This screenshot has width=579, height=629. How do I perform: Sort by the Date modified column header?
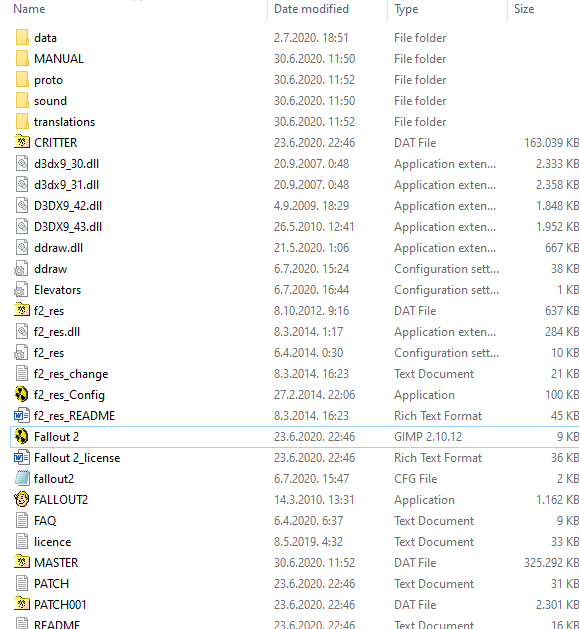(x=311, y=9)
